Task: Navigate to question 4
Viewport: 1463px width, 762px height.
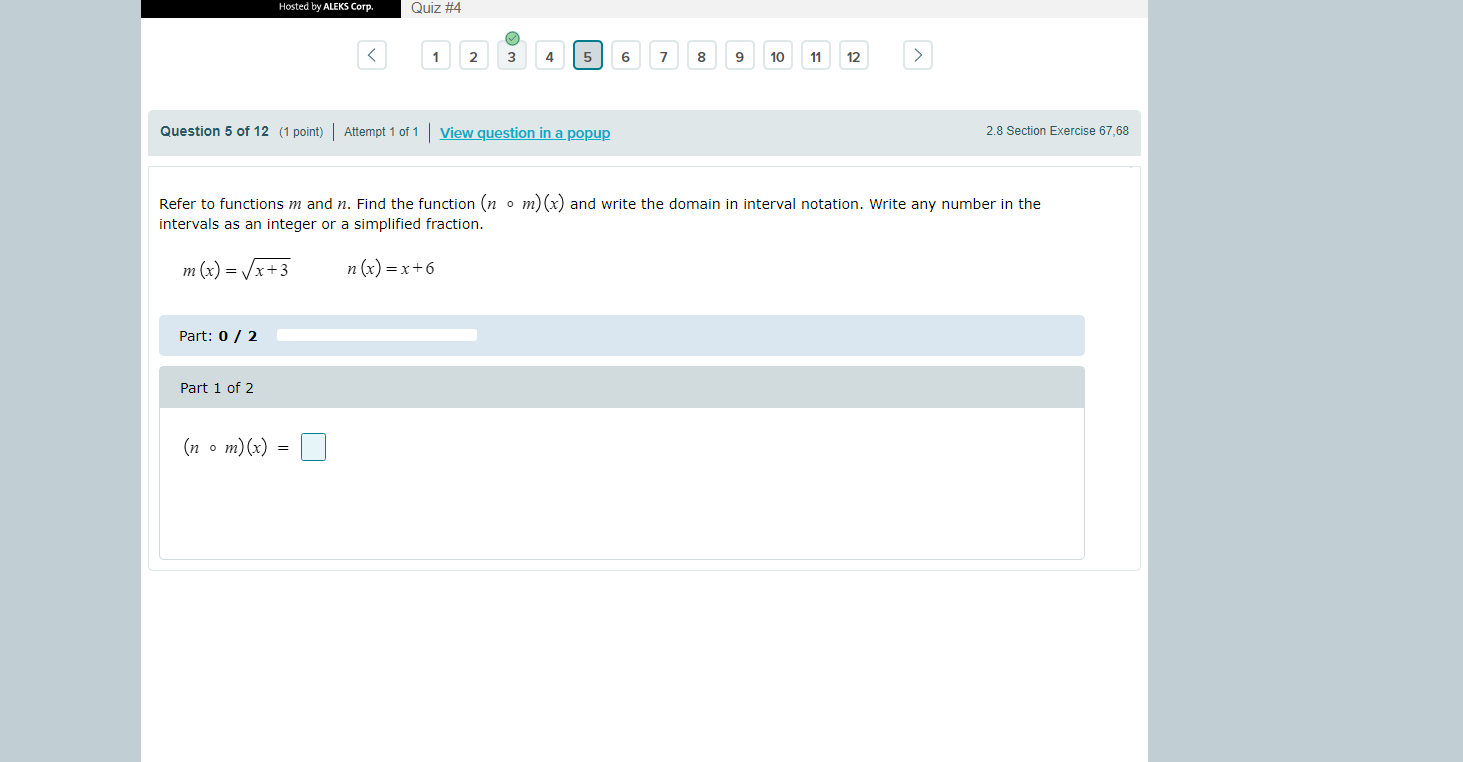Action: coord(549,55)
